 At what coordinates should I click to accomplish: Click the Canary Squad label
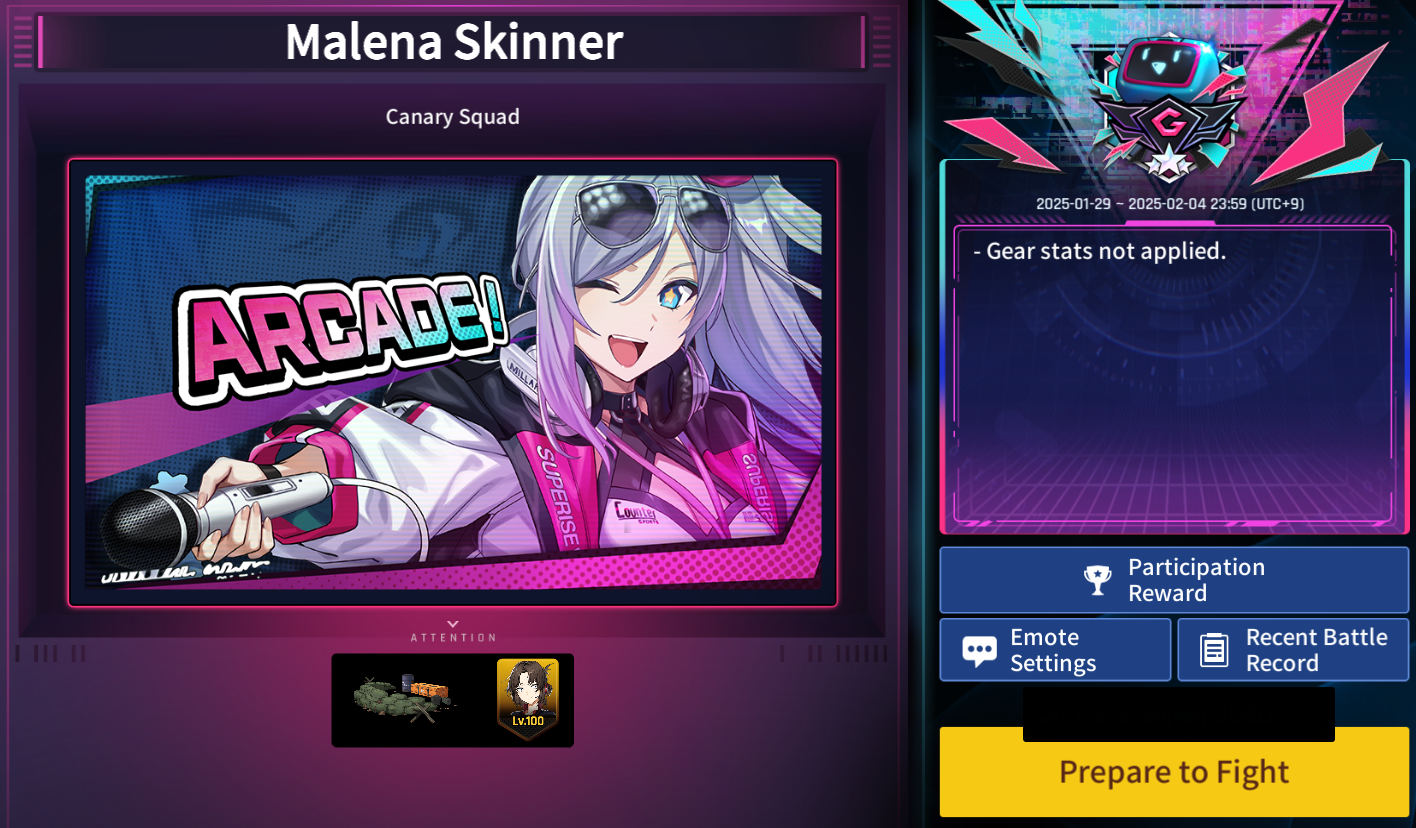(453, 117)
